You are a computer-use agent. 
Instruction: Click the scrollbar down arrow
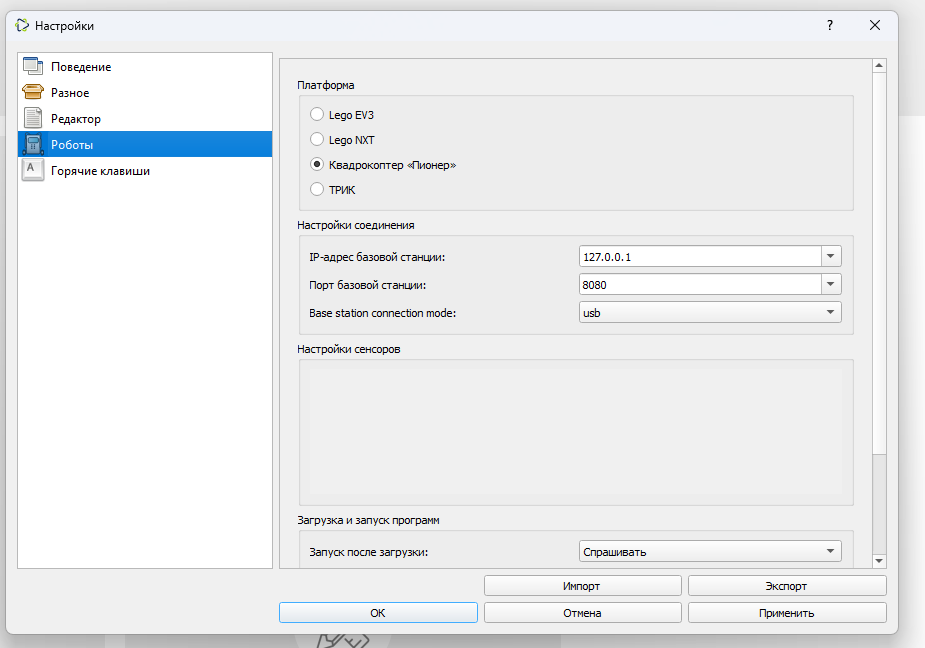pyautogui.click(x=879, y=561)
